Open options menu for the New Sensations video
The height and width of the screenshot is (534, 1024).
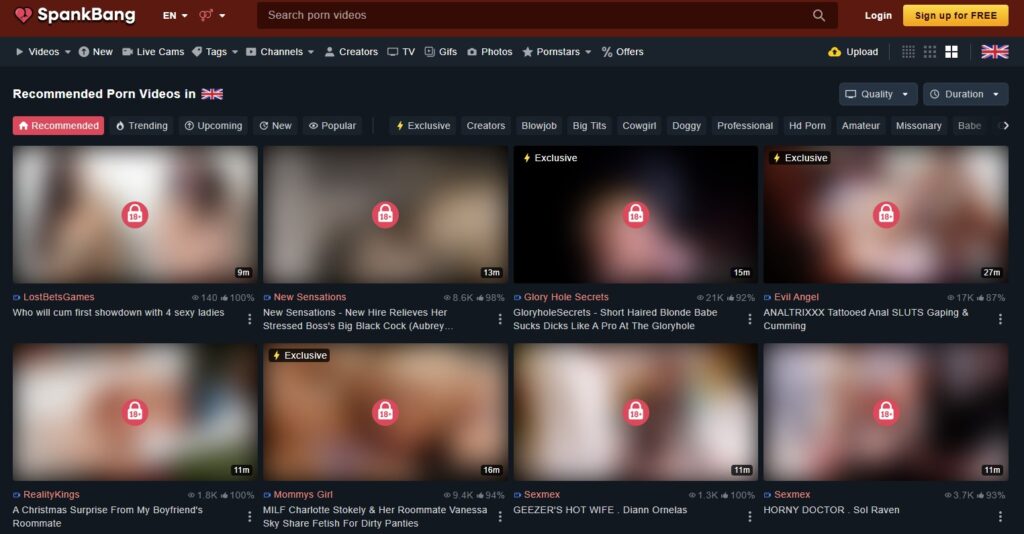pos(500,319)
